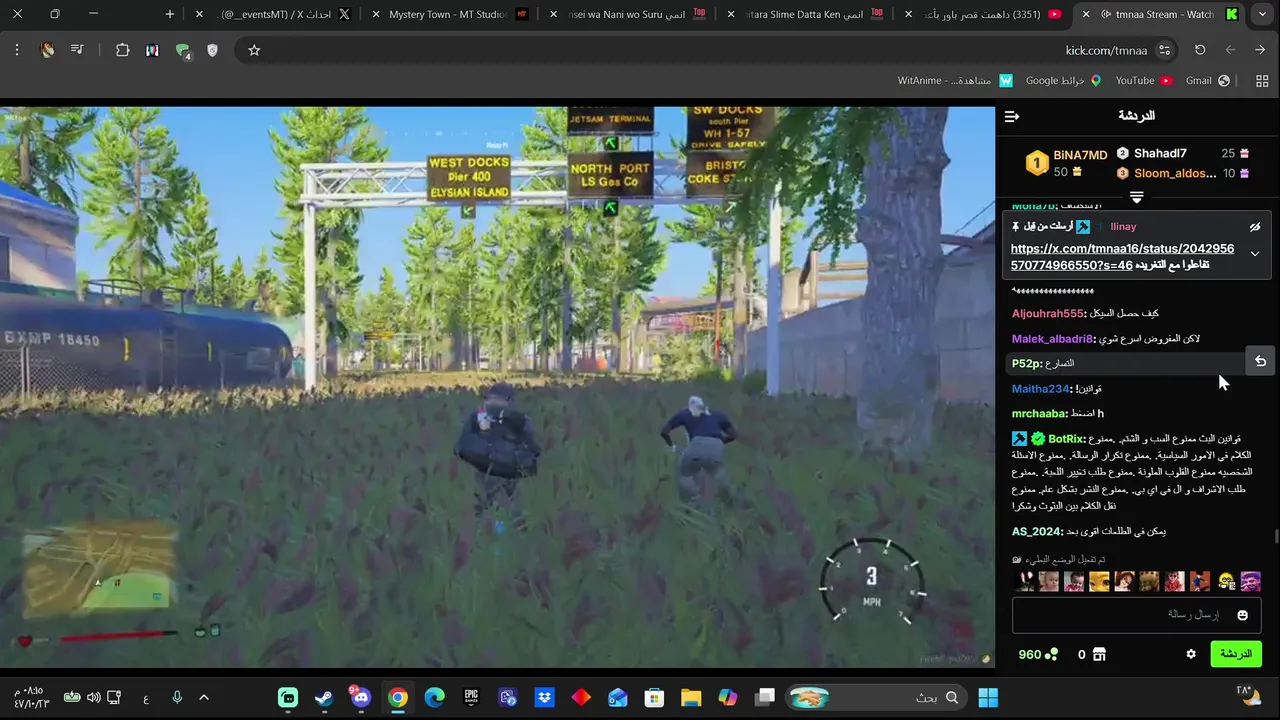Open the Windows Start button

pyautogui.click(x=988, y=697)
